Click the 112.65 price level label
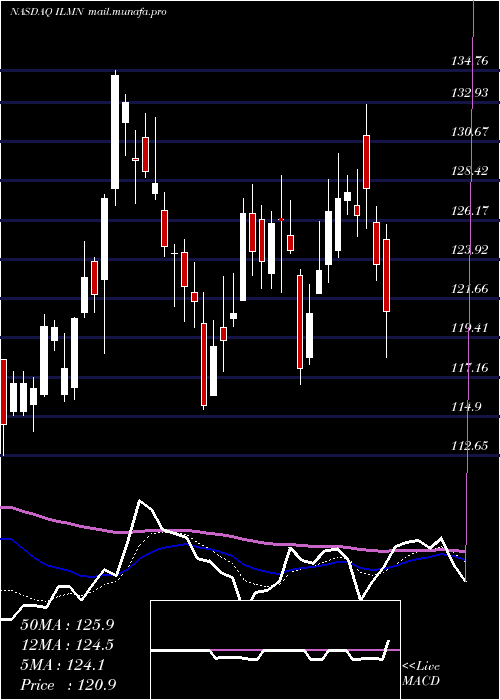 click(x=470, y=446)
